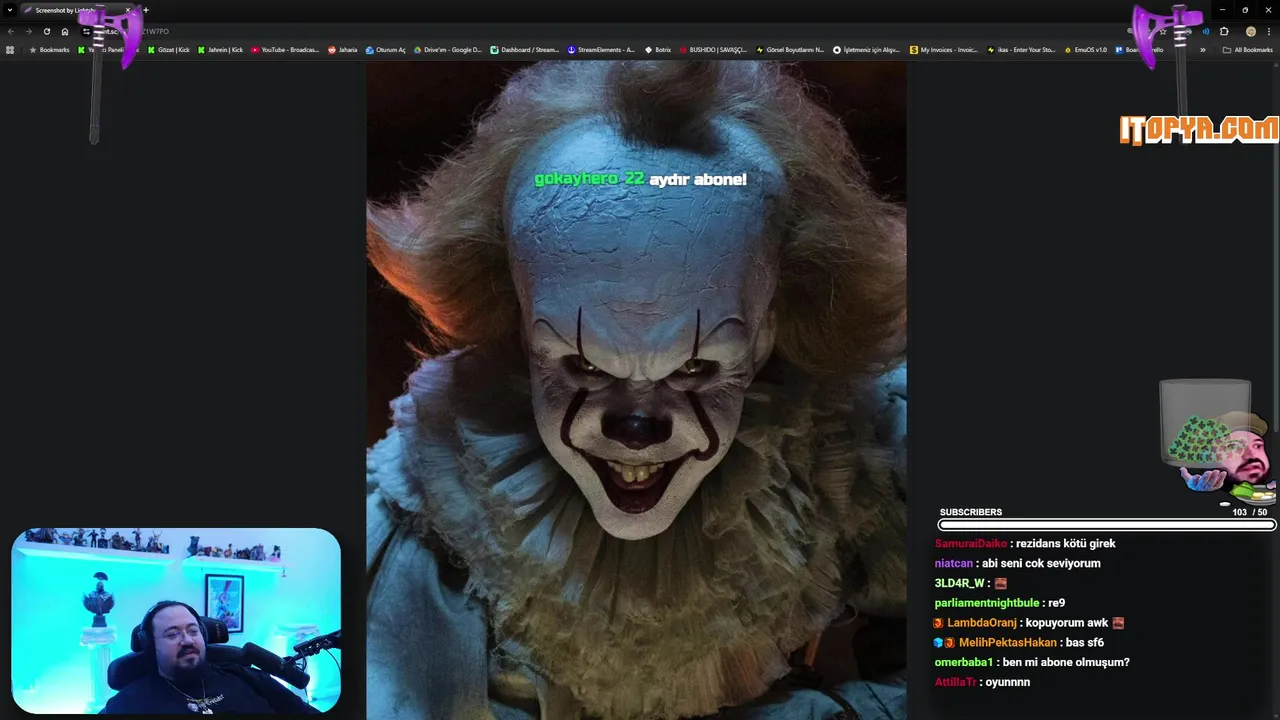Click LambdaOranj's kopuyorum awk message

[x=1029, y=622]
